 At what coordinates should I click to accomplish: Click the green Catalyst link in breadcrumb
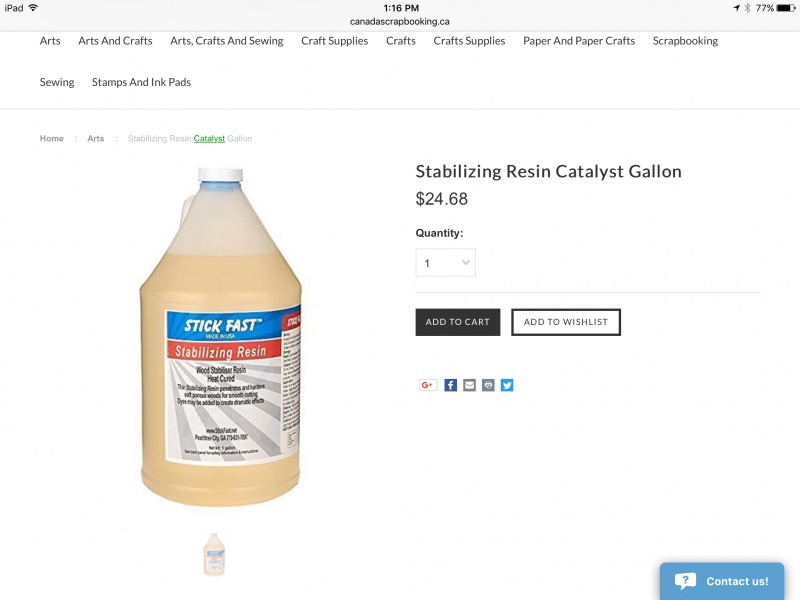click(209, 139)
